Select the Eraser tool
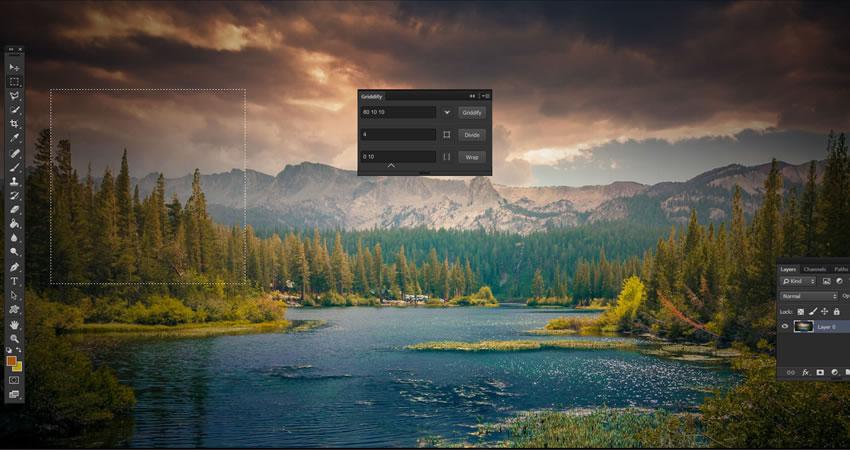Screen dimensions: 850x450 click(14, 210)
